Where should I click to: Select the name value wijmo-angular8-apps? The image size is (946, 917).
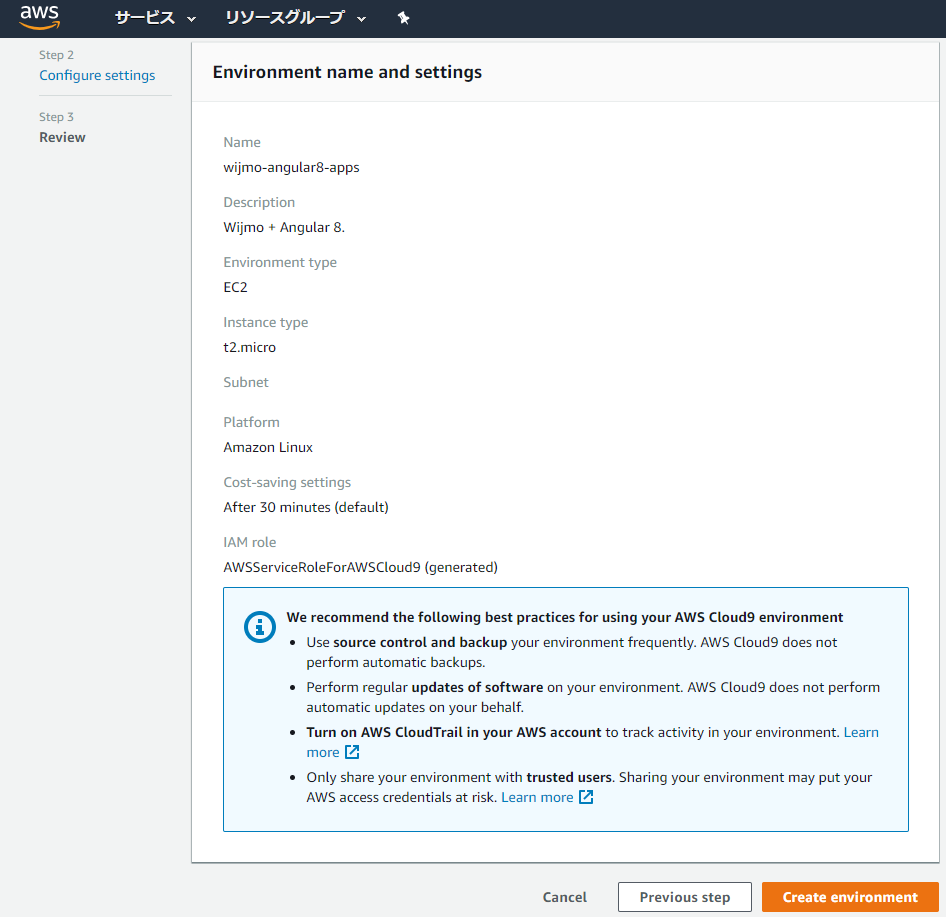pos(291,168)
